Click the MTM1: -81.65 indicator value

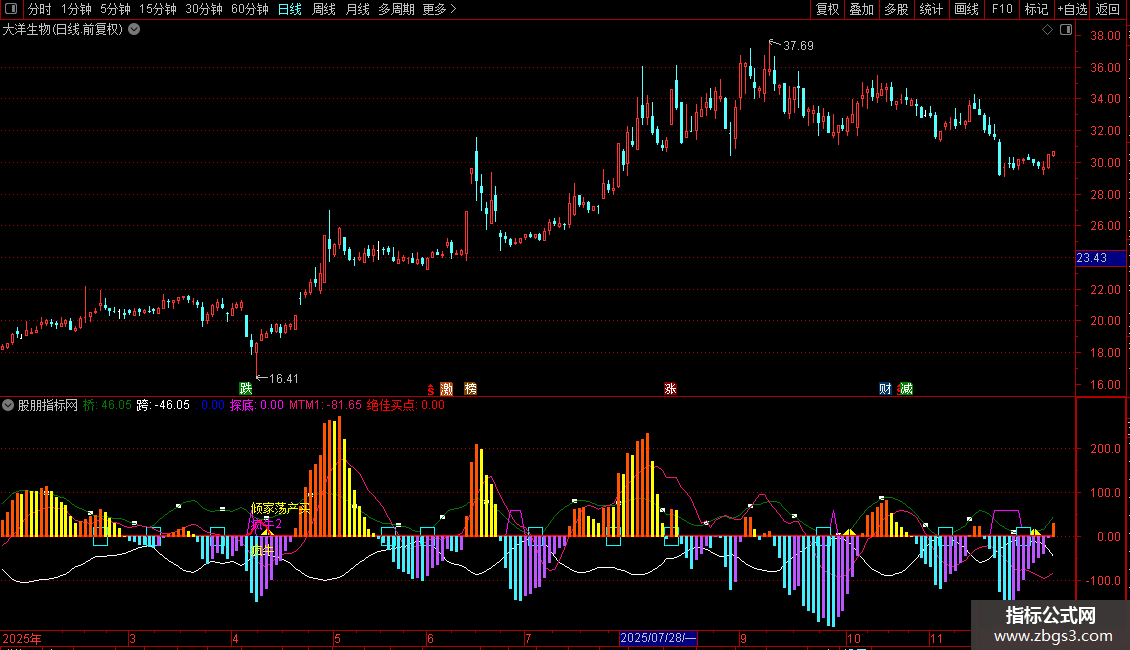click(x=325, y=405)
